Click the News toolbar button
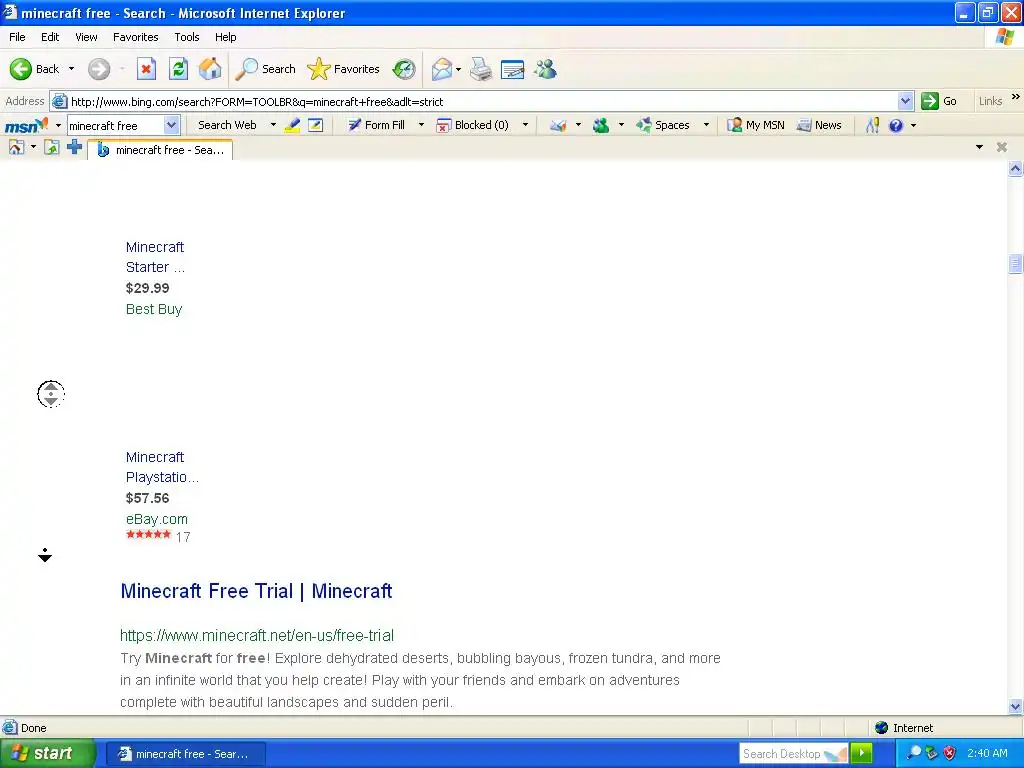 (820, 125)
